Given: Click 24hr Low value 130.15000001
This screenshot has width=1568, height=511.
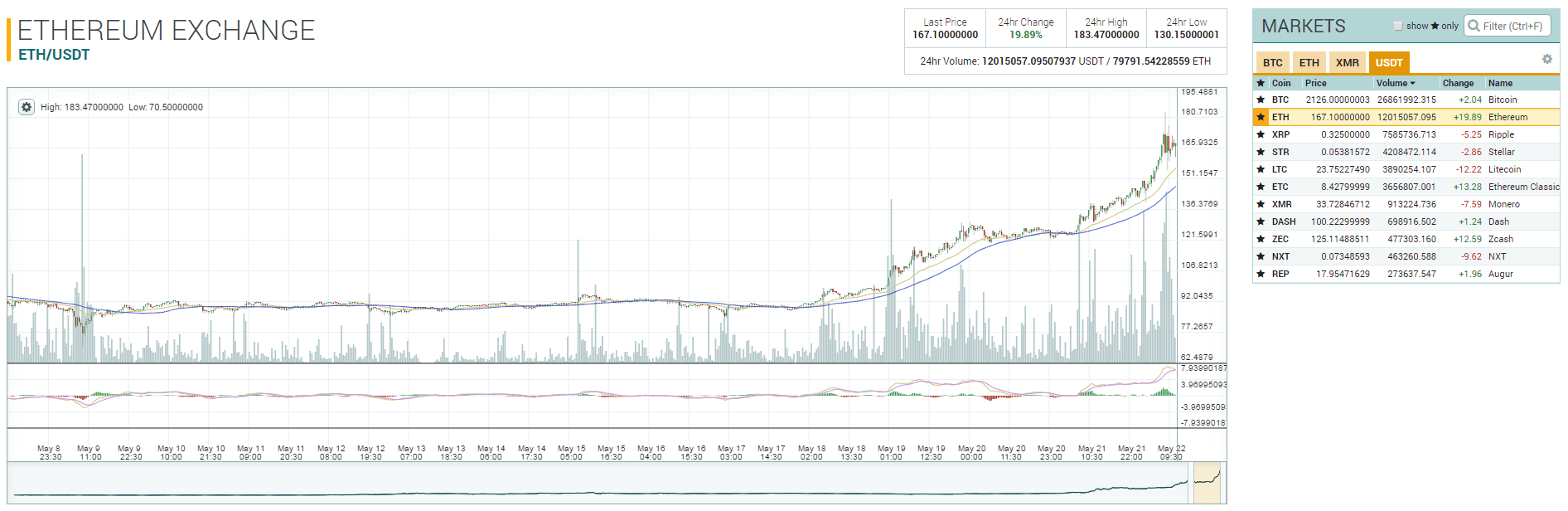Looking at the screenshot, I should tap(1187, 35).
